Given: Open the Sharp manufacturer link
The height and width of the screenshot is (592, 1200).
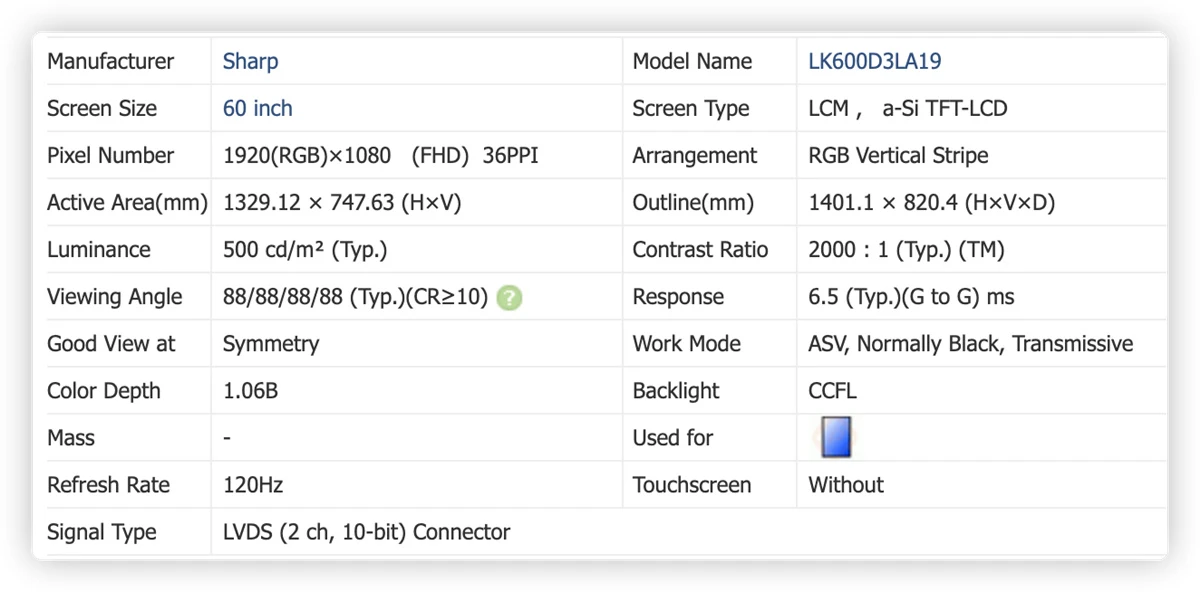Looking at the screenshot, I should (x=251, y=61).
